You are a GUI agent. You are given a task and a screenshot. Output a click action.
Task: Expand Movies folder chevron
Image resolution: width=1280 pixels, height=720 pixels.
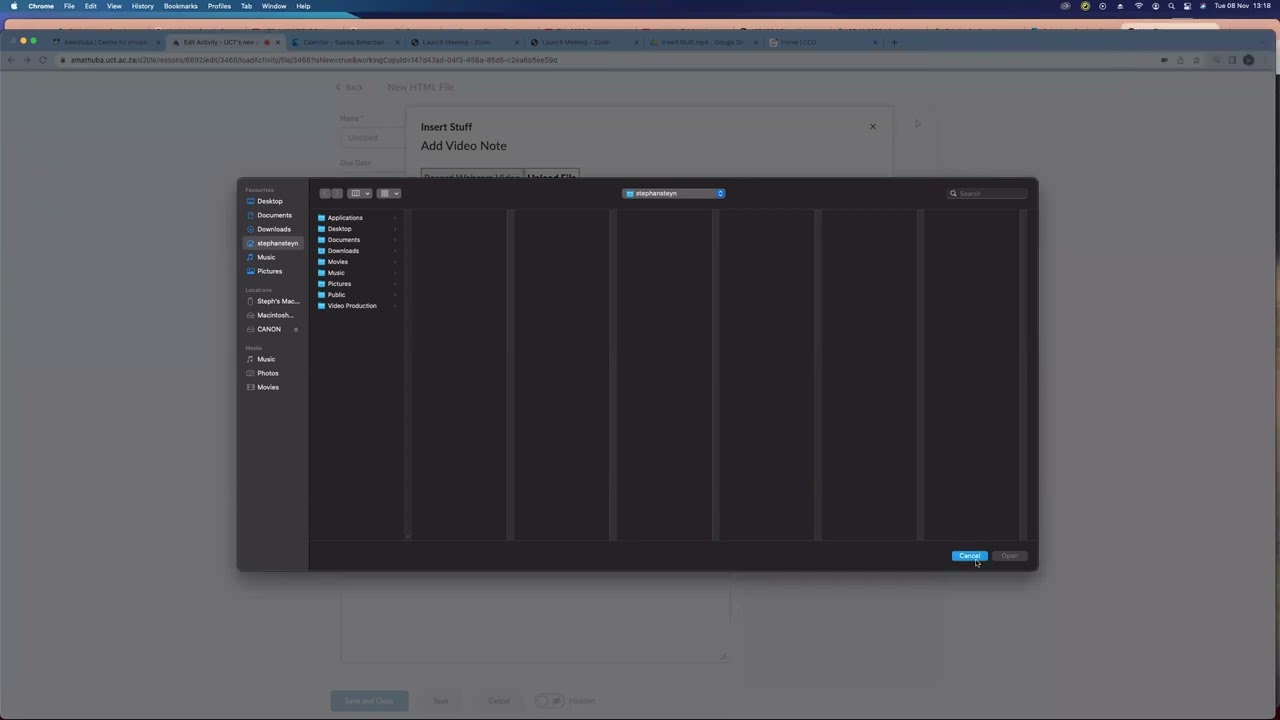coord(395,262)
